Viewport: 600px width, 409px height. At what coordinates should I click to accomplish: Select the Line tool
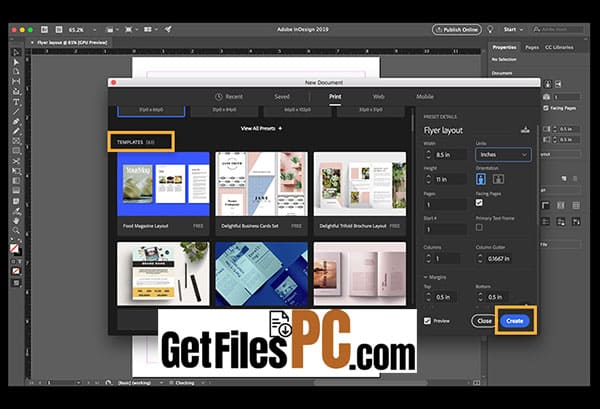(16, 112)
